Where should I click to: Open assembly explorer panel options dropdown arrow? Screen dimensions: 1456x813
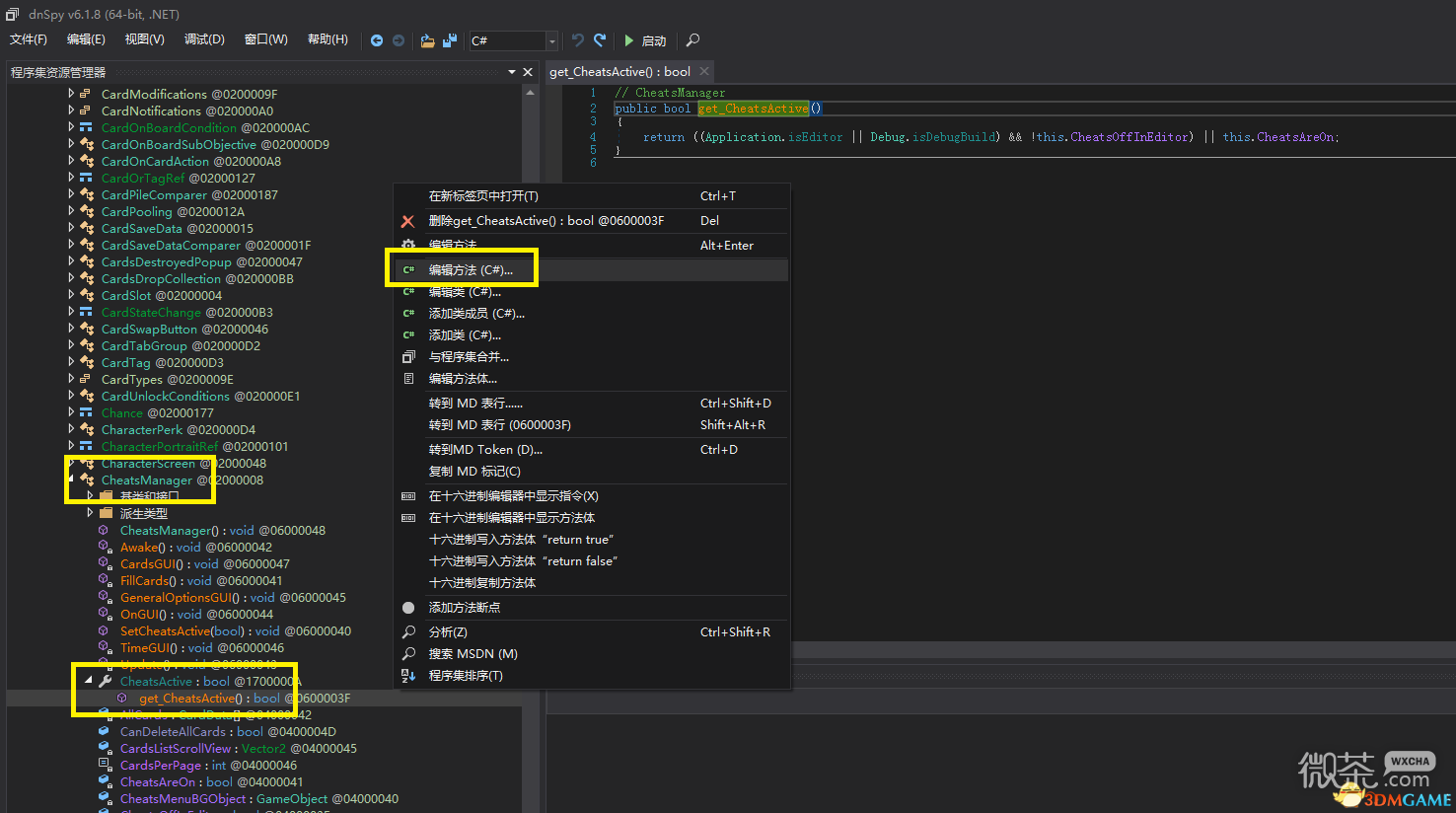(x=511, y=72)
